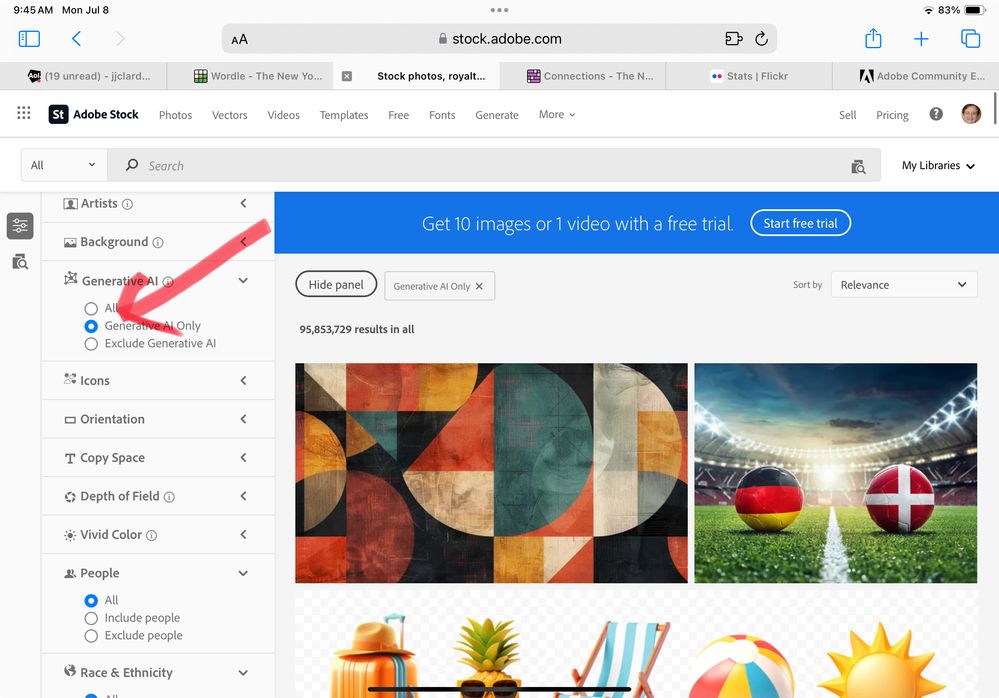This screenshot has width=999, height=698.
Task: Open the user profile avatar
Action: [971, 114]
